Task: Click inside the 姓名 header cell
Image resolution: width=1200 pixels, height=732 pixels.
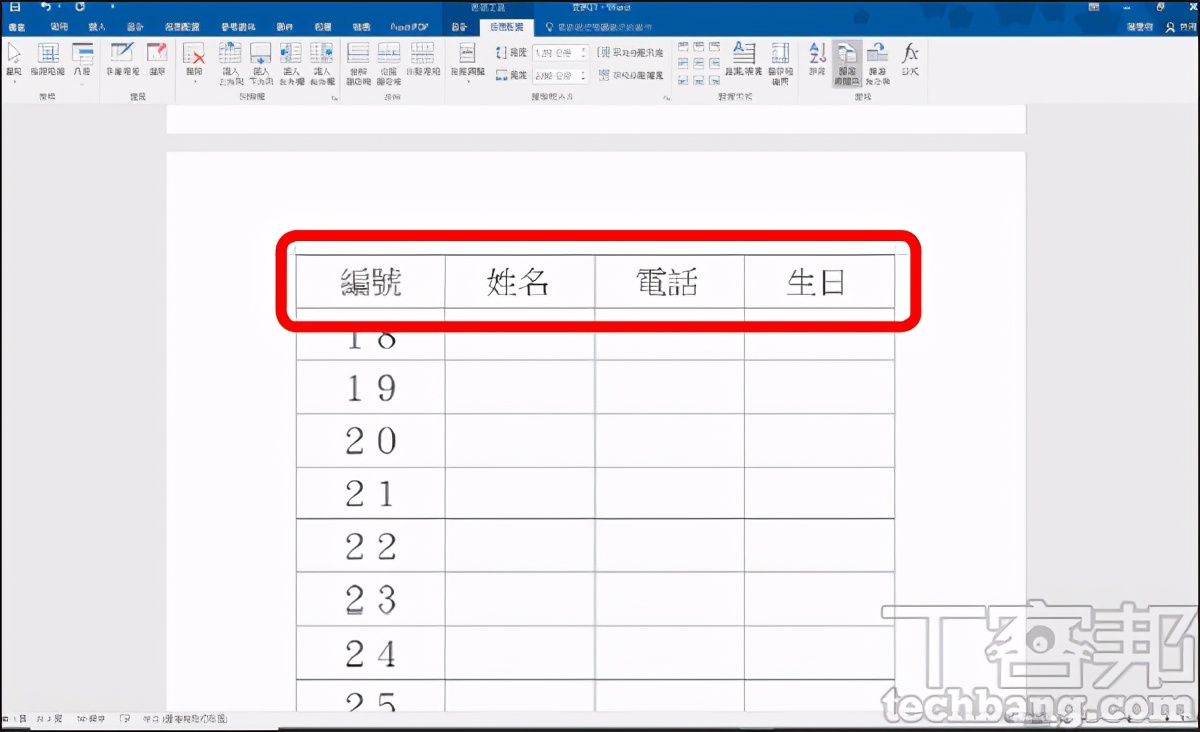Action: pos(517,283)
